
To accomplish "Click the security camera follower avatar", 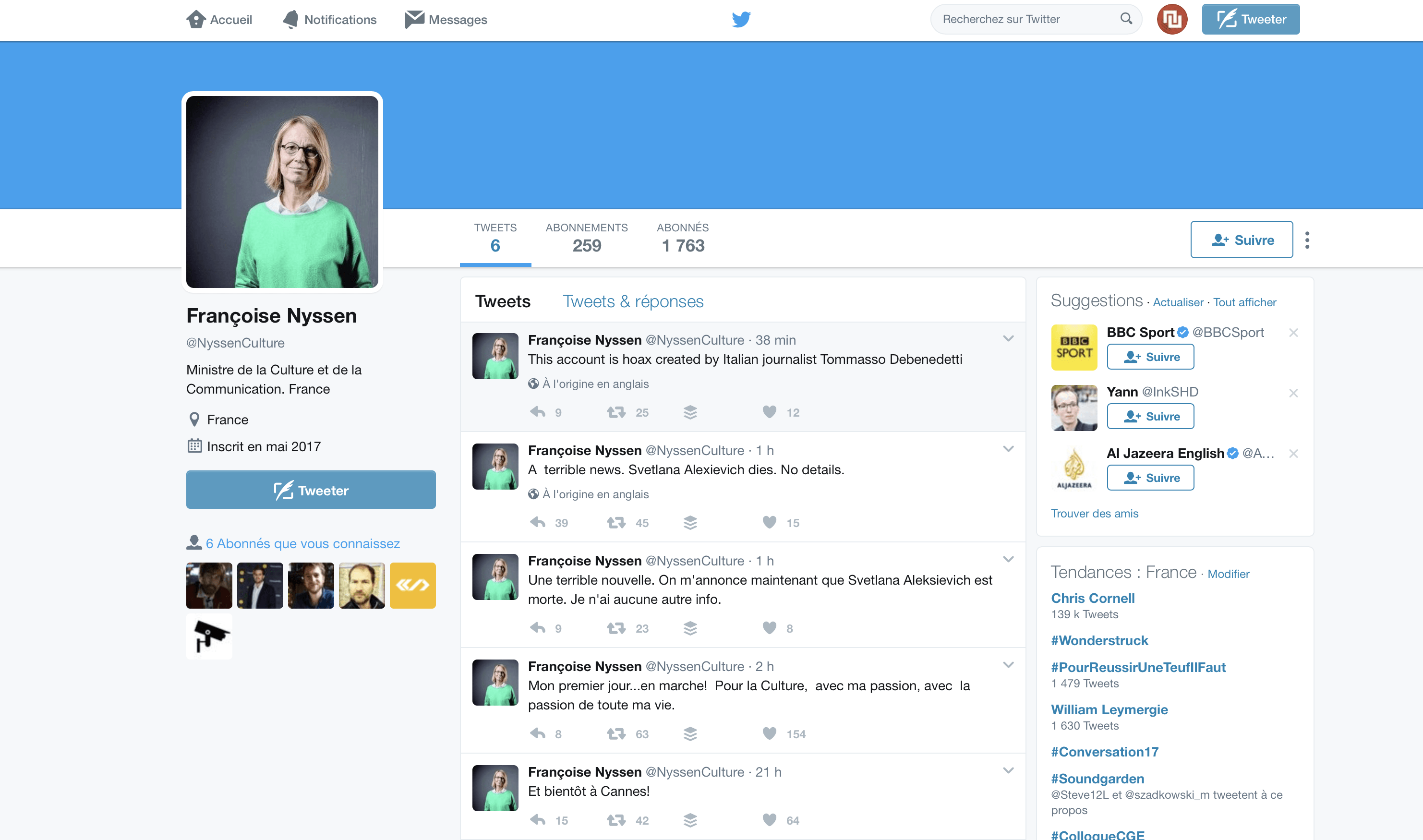I will (x=209, y=636).
